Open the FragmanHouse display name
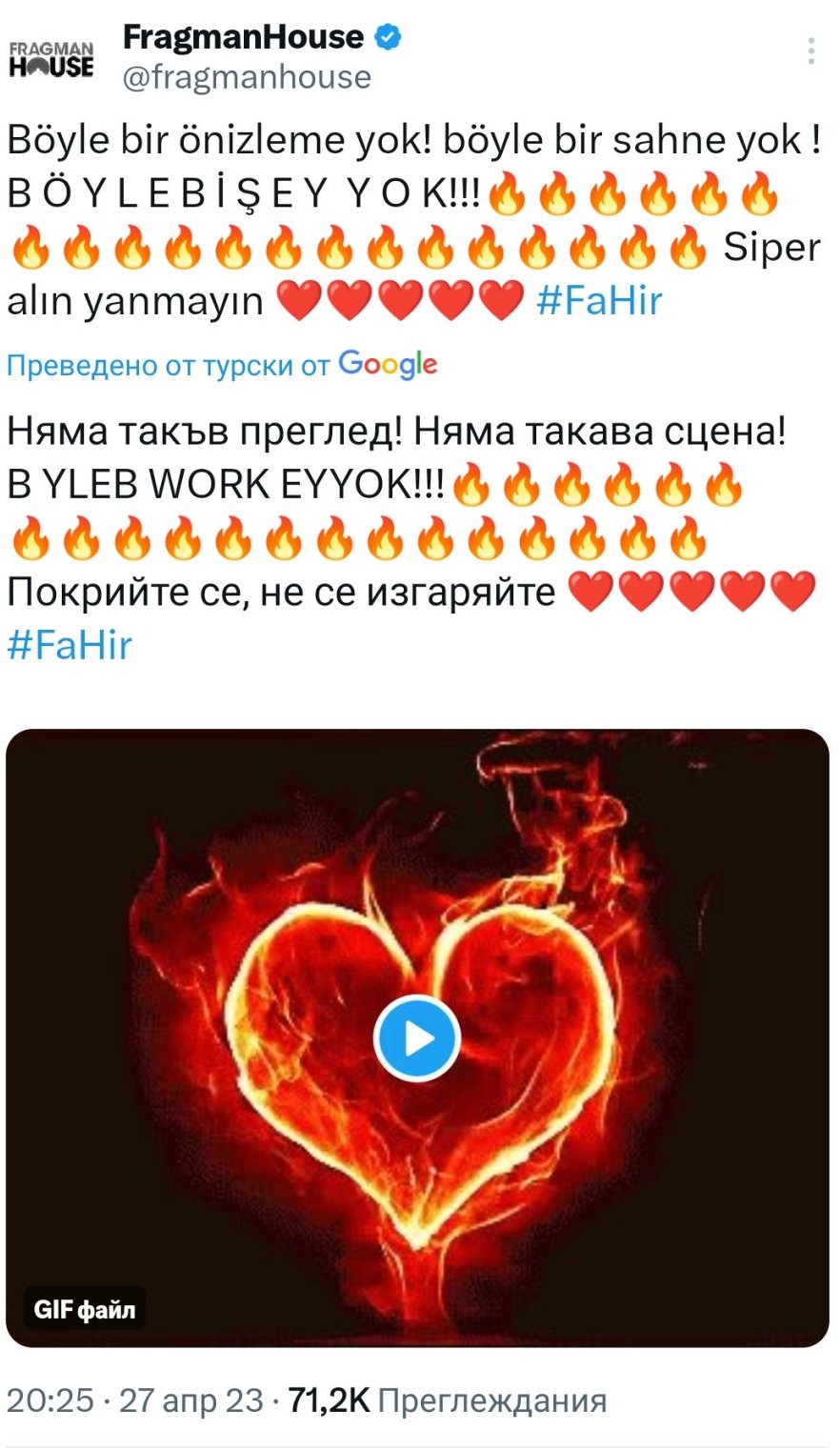 point(244,37)
